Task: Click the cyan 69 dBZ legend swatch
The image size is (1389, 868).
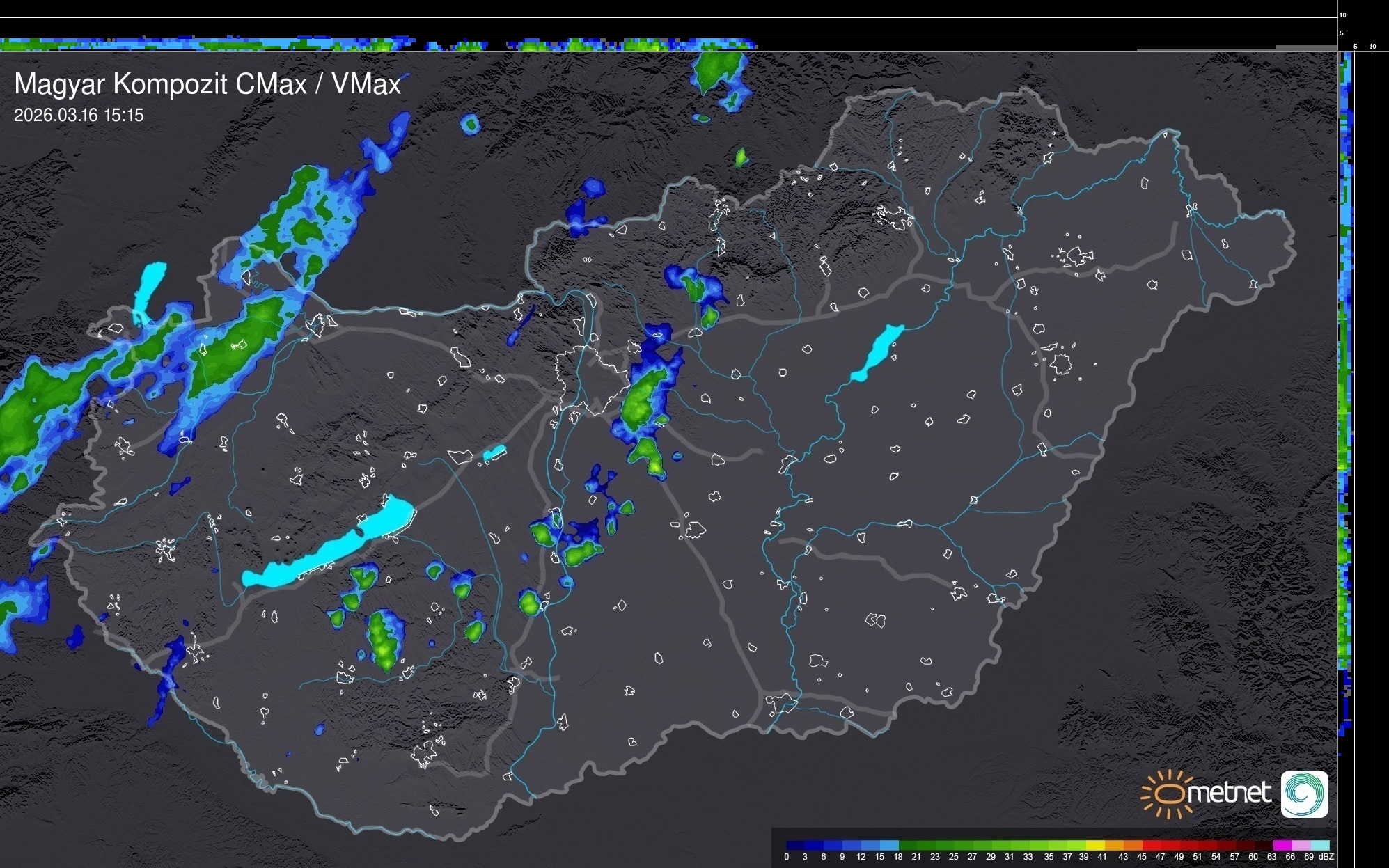Action: tap(1320, 845)
